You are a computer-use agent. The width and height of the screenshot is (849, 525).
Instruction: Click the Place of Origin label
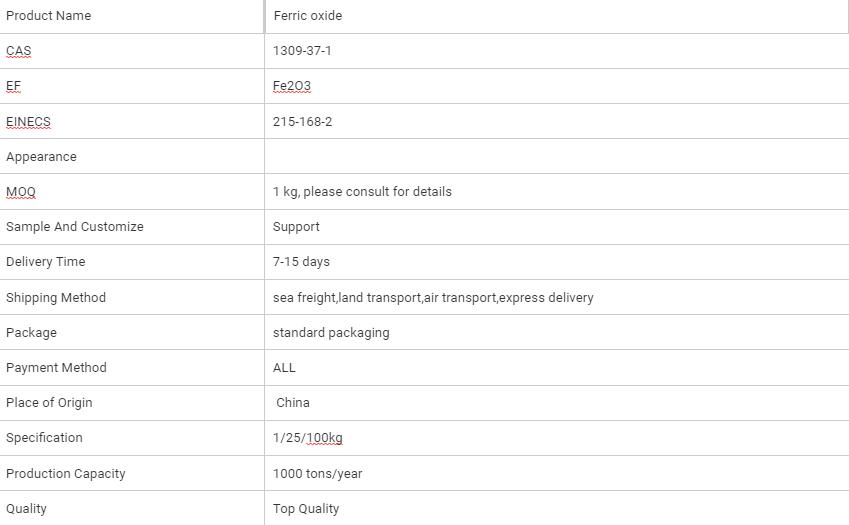point(49,402)
